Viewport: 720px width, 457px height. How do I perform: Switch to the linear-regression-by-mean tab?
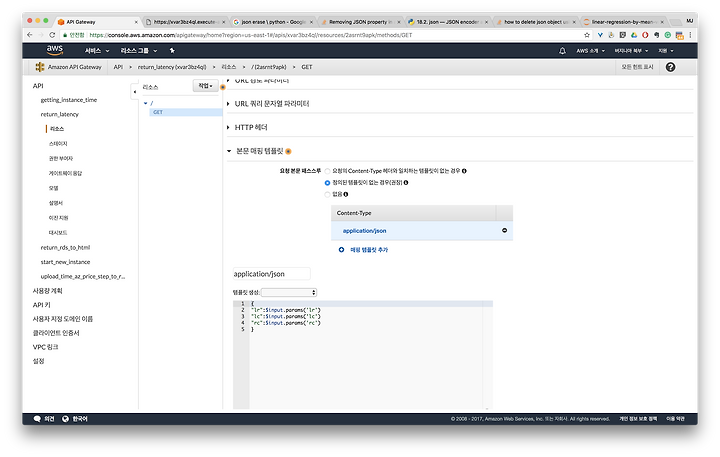[x=623, y=22]
